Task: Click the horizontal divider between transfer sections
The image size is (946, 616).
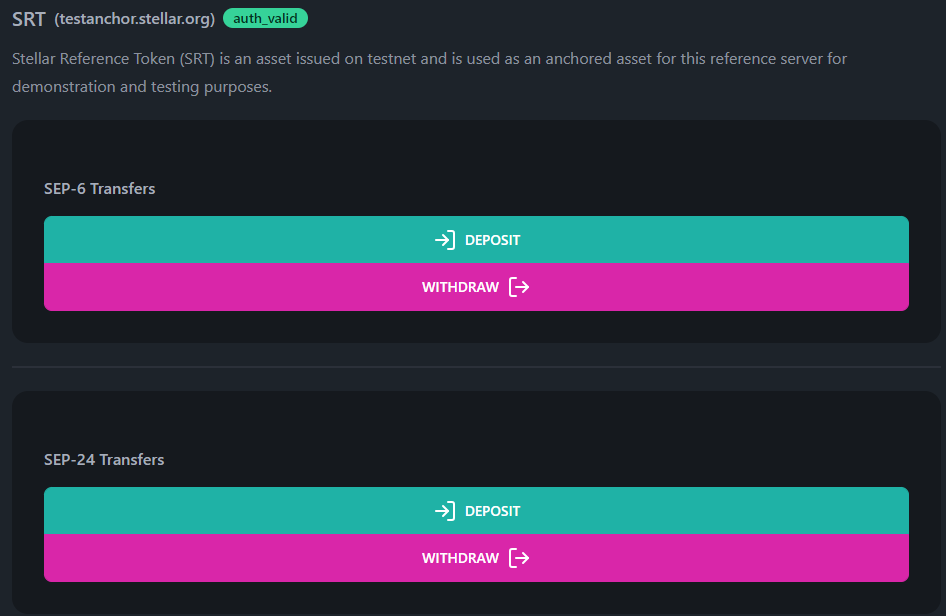Action: click(x=476, y=367)
